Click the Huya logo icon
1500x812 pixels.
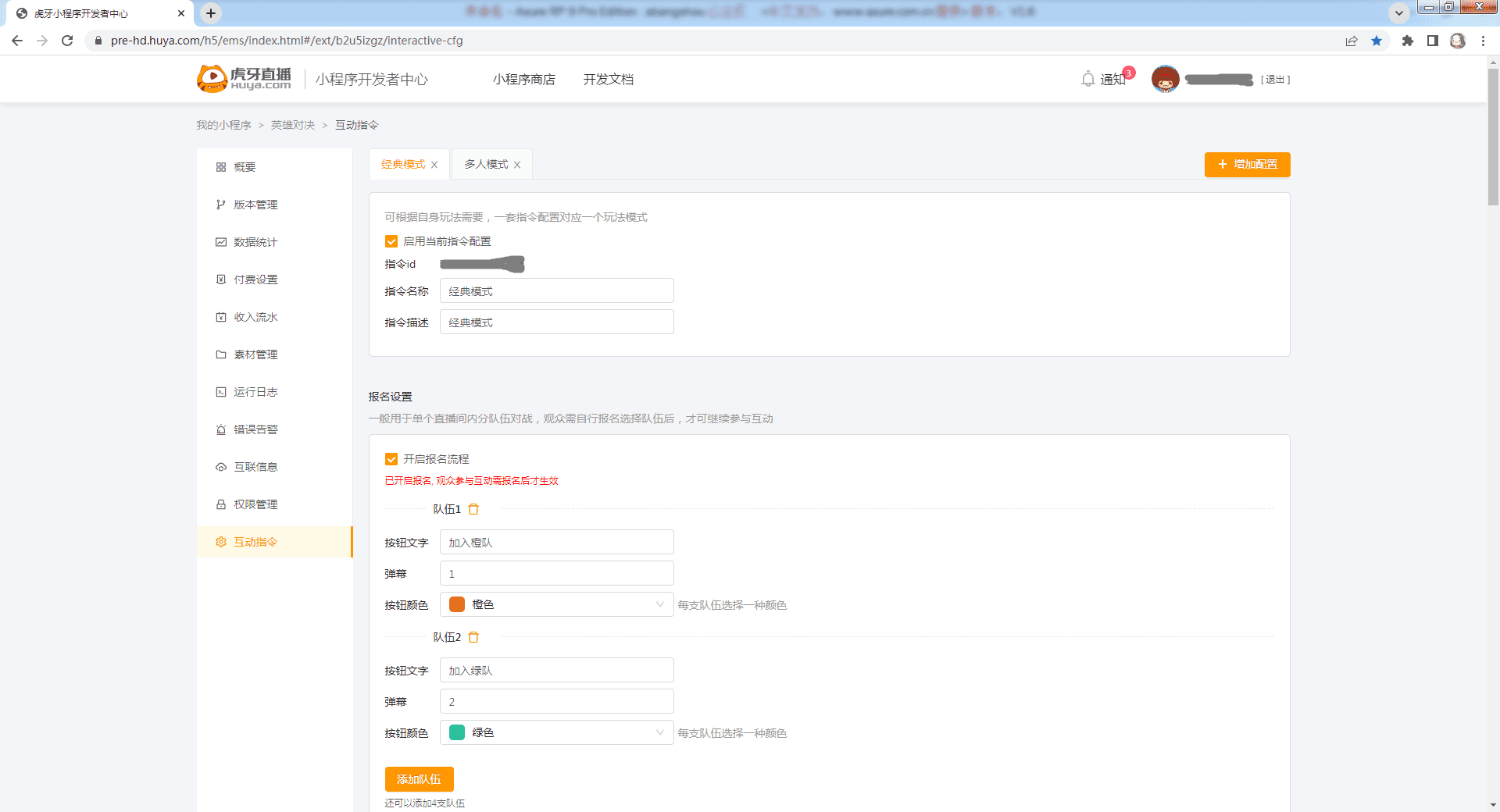(x=212, y=79)
